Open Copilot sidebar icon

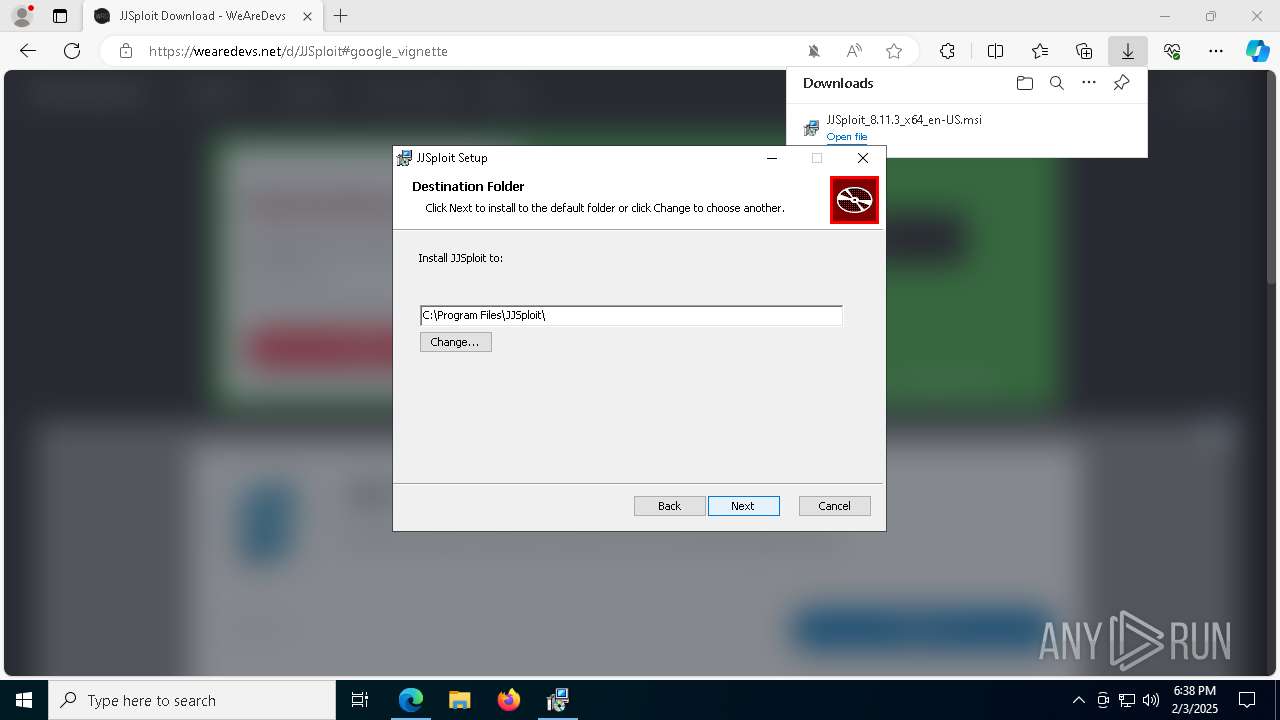(x=1258, y=51)
